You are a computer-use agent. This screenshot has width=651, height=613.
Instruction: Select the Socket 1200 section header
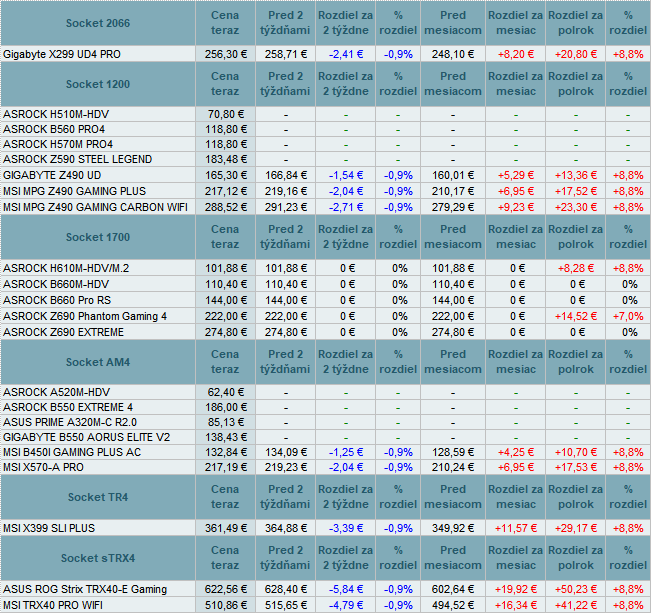pyautogui.click(x=98, y=84)
